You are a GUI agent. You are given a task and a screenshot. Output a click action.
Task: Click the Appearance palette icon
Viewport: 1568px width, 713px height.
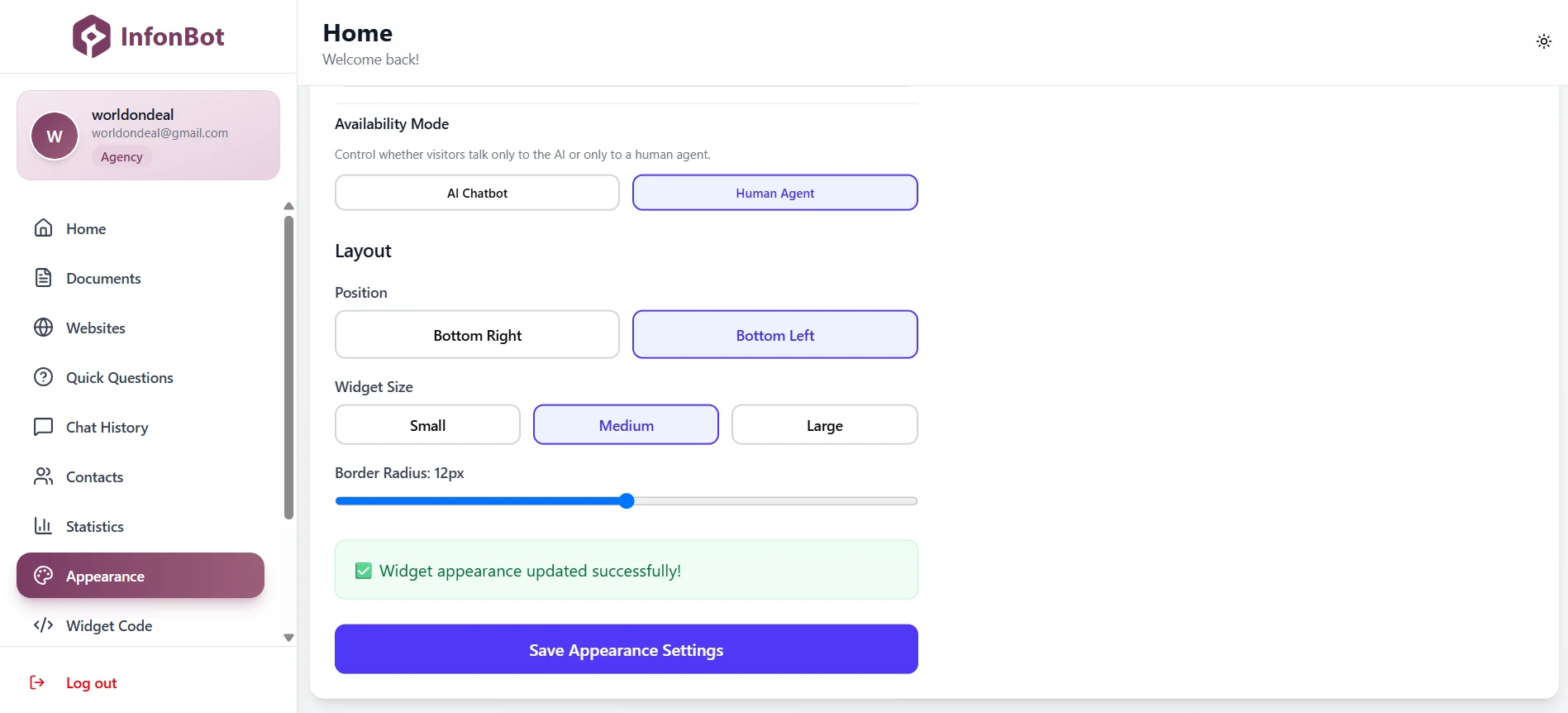(44, 576)
